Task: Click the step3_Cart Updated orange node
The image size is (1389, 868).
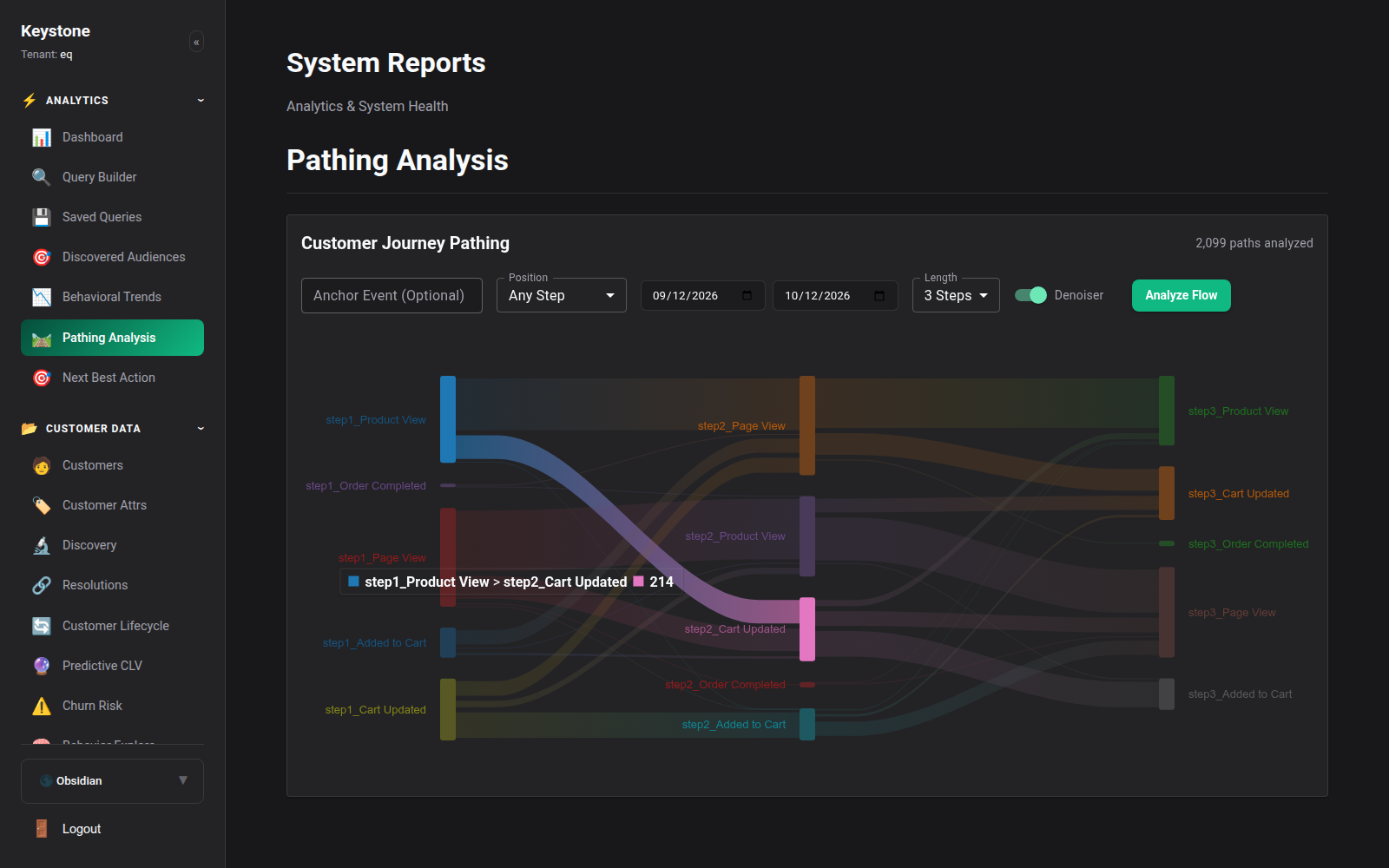Action: (1167, 493)
